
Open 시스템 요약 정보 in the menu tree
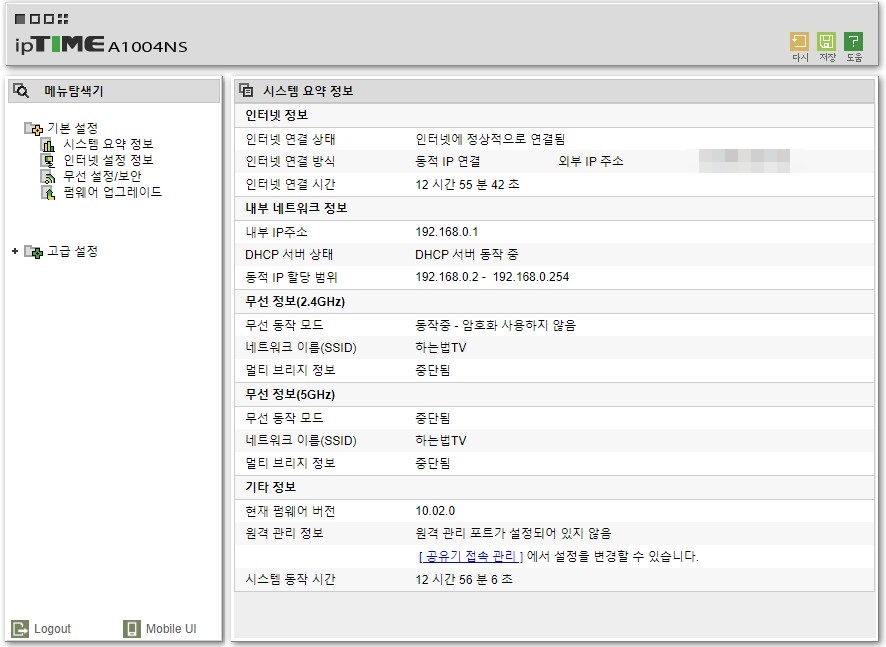tap(108, 144)
